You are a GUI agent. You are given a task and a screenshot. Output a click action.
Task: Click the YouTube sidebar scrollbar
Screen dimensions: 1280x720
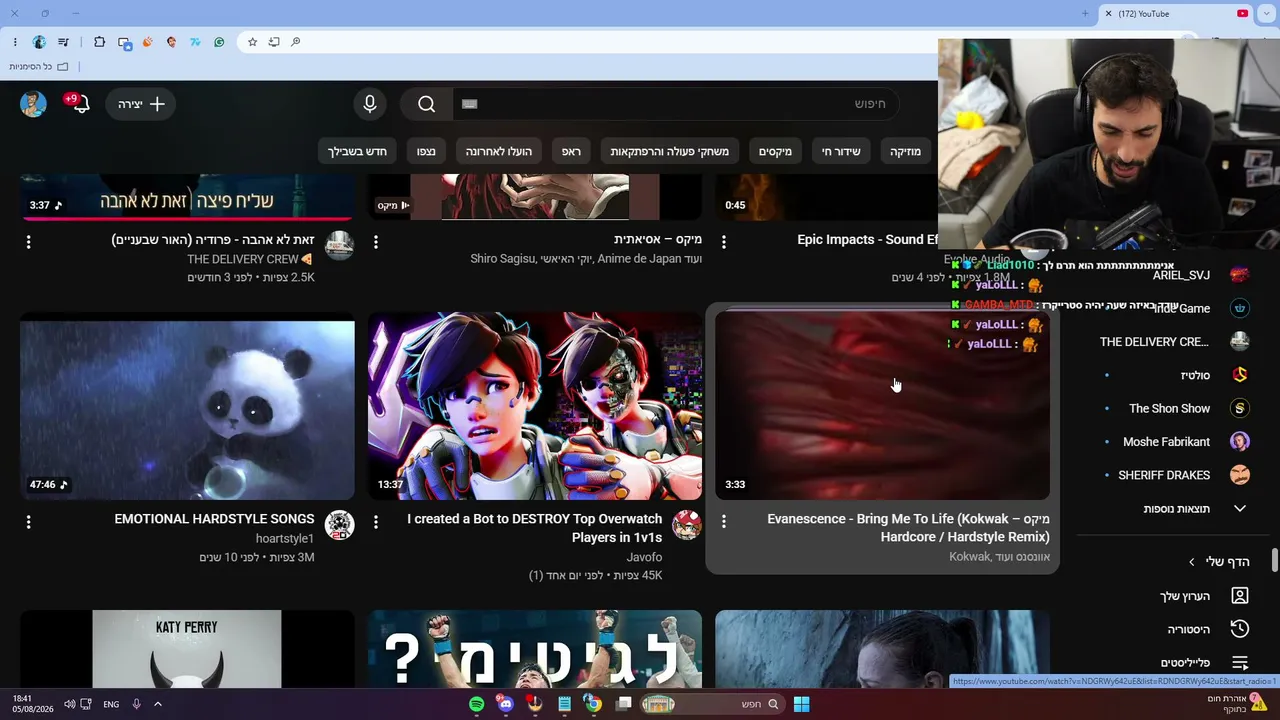pos(1274,560)
